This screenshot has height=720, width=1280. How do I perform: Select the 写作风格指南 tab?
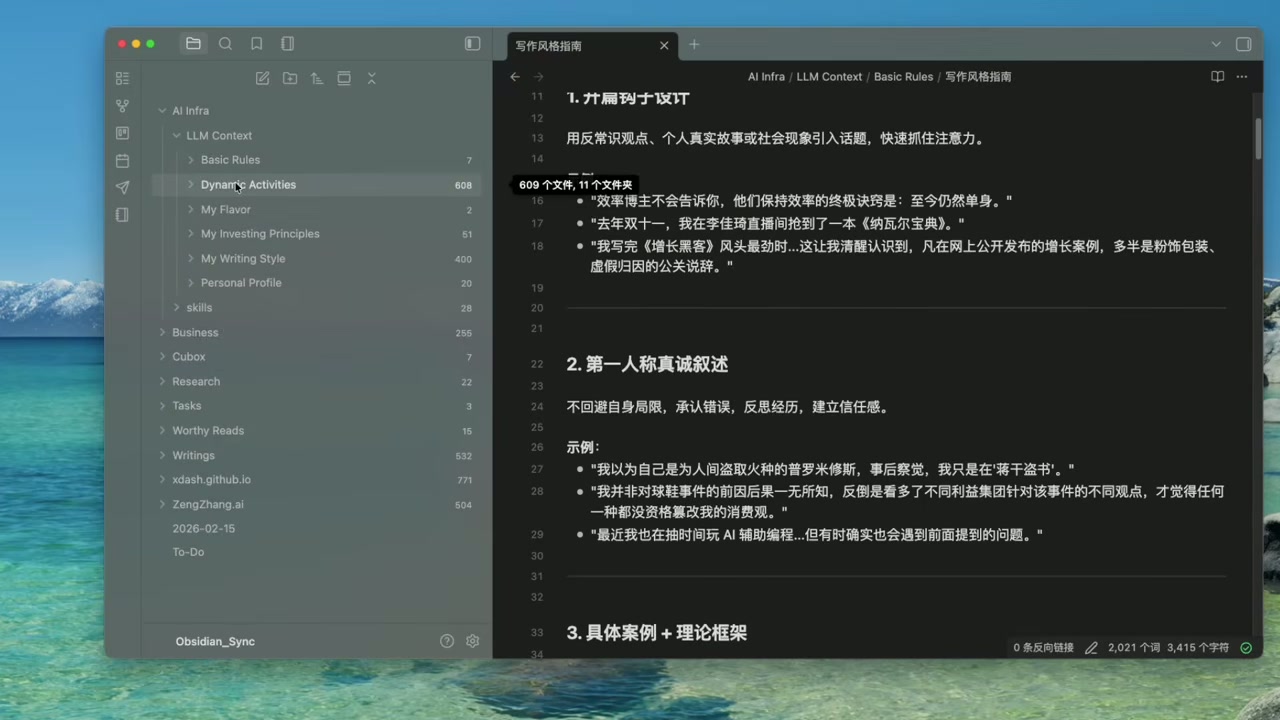[548, 45]
